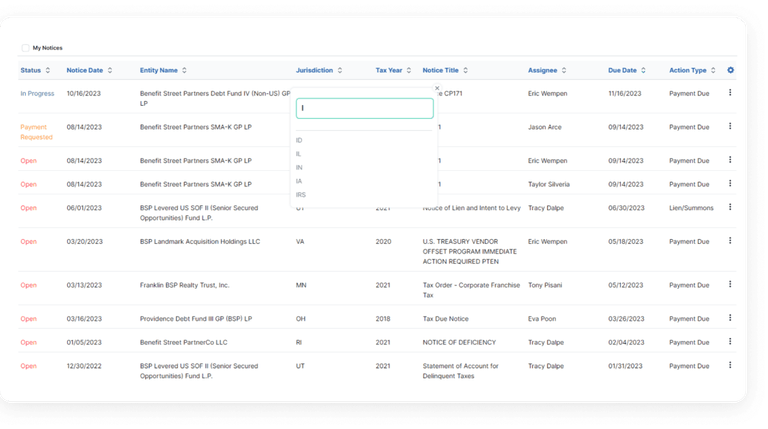This screenshot has width=768, height=429.
Task: Click assignee Taylor Silveria
Action: tap(549, 185)
